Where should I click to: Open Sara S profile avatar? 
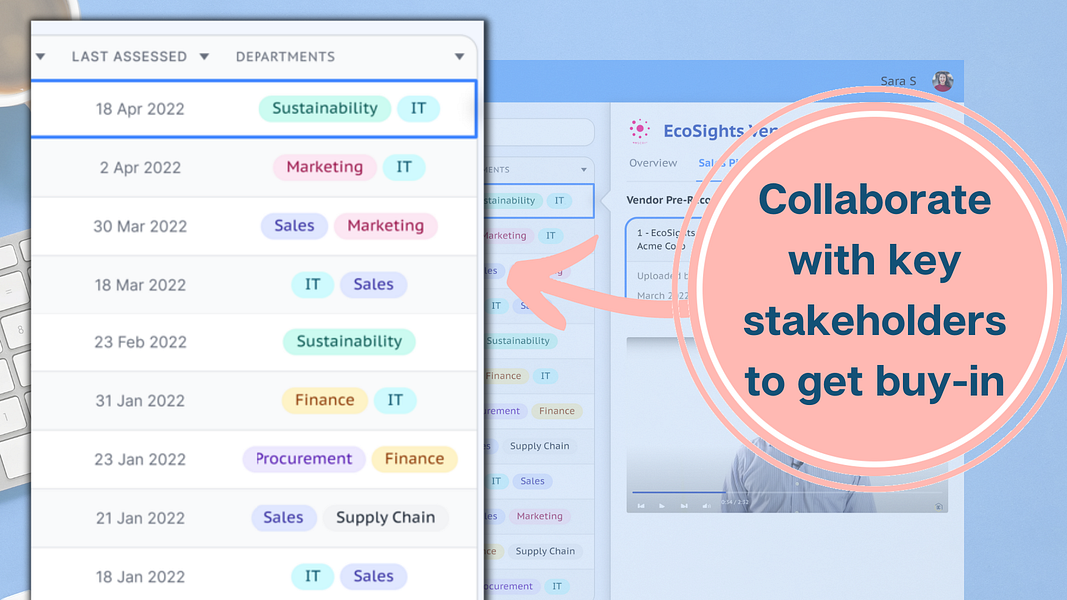pyautogui.click(x=942, y=81)
